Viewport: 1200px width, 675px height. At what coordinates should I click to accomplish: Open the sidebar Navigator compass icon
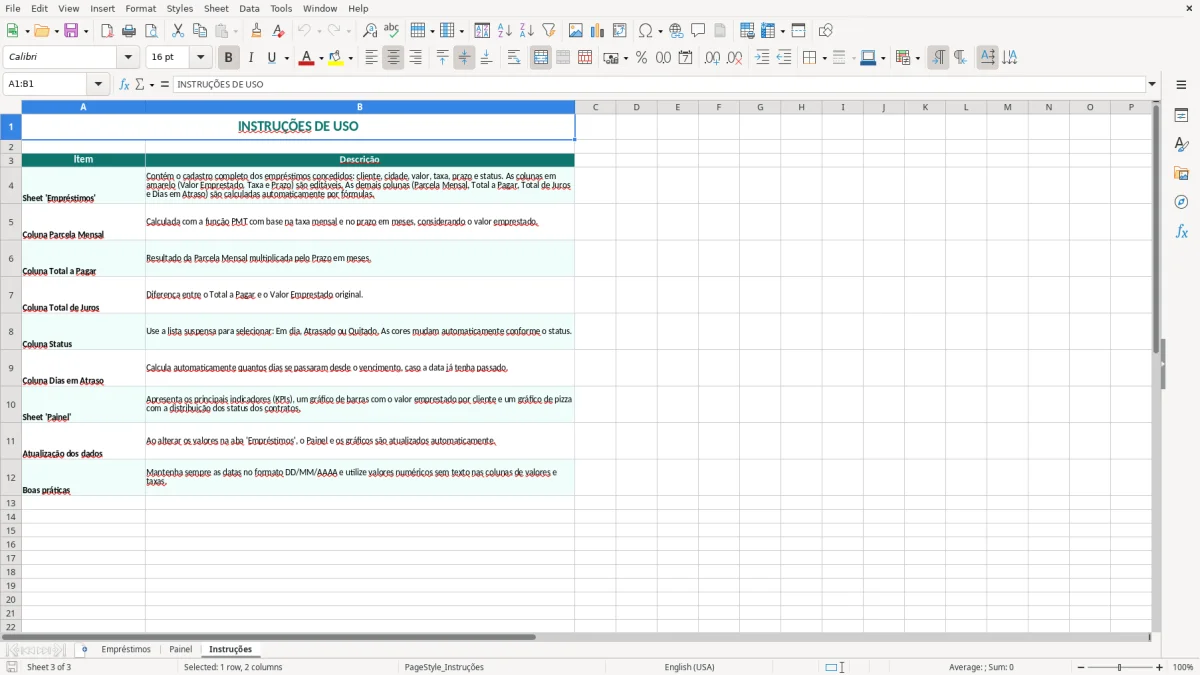point(1181,202)
